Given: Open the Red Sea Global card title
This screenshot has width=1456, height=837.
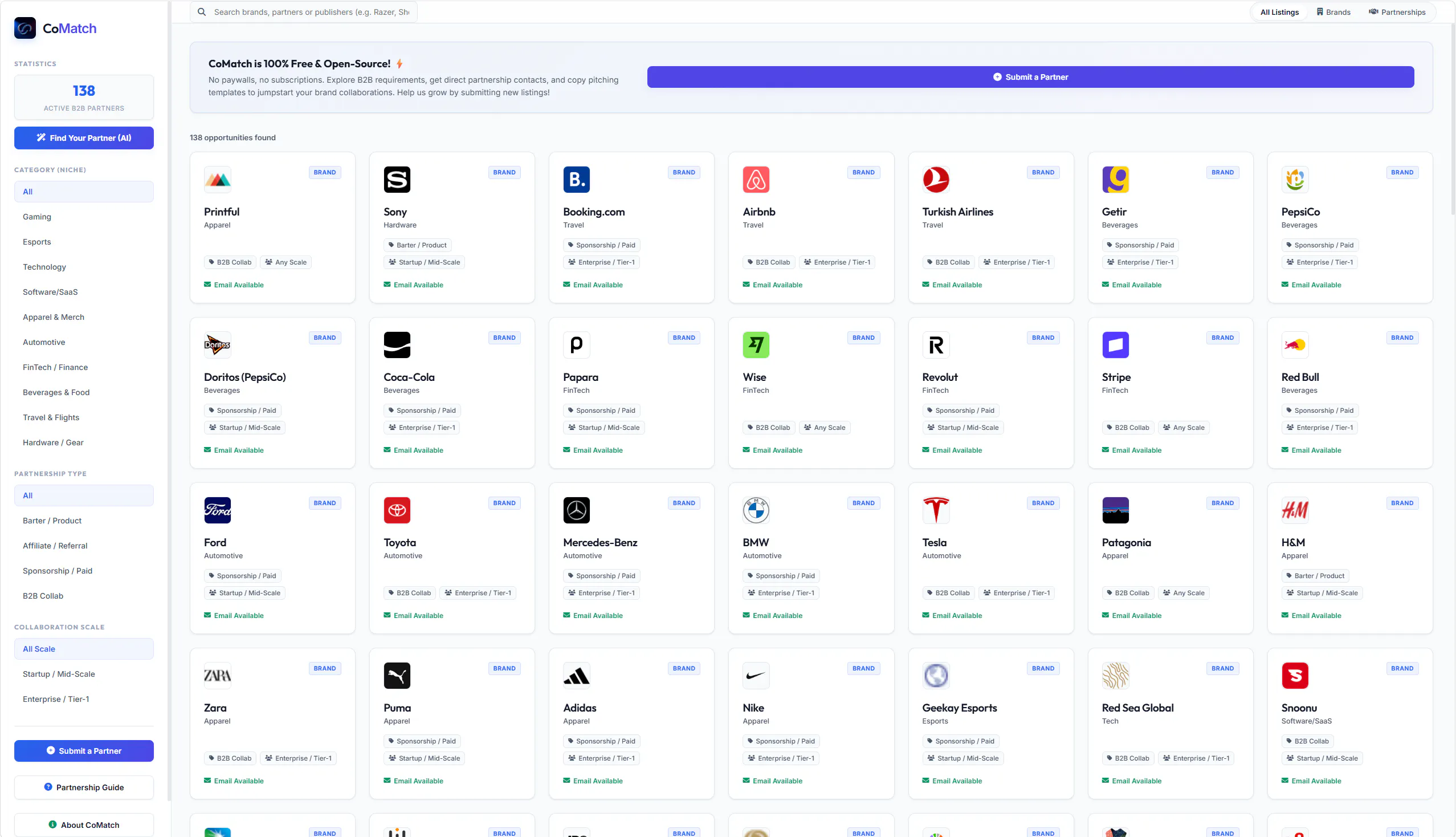Looking at the screenshot, I should pos(1137,708).
